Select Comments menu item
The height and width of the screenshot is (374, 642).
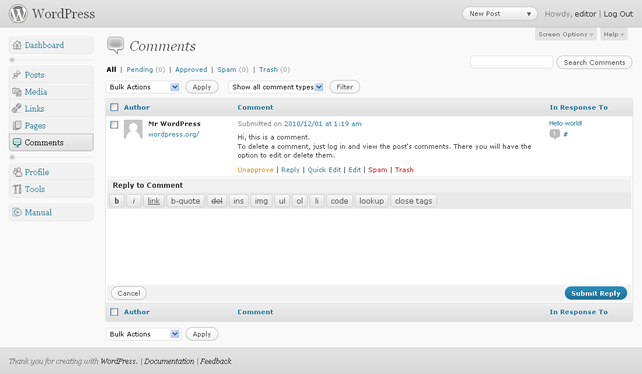click(51, 143)
